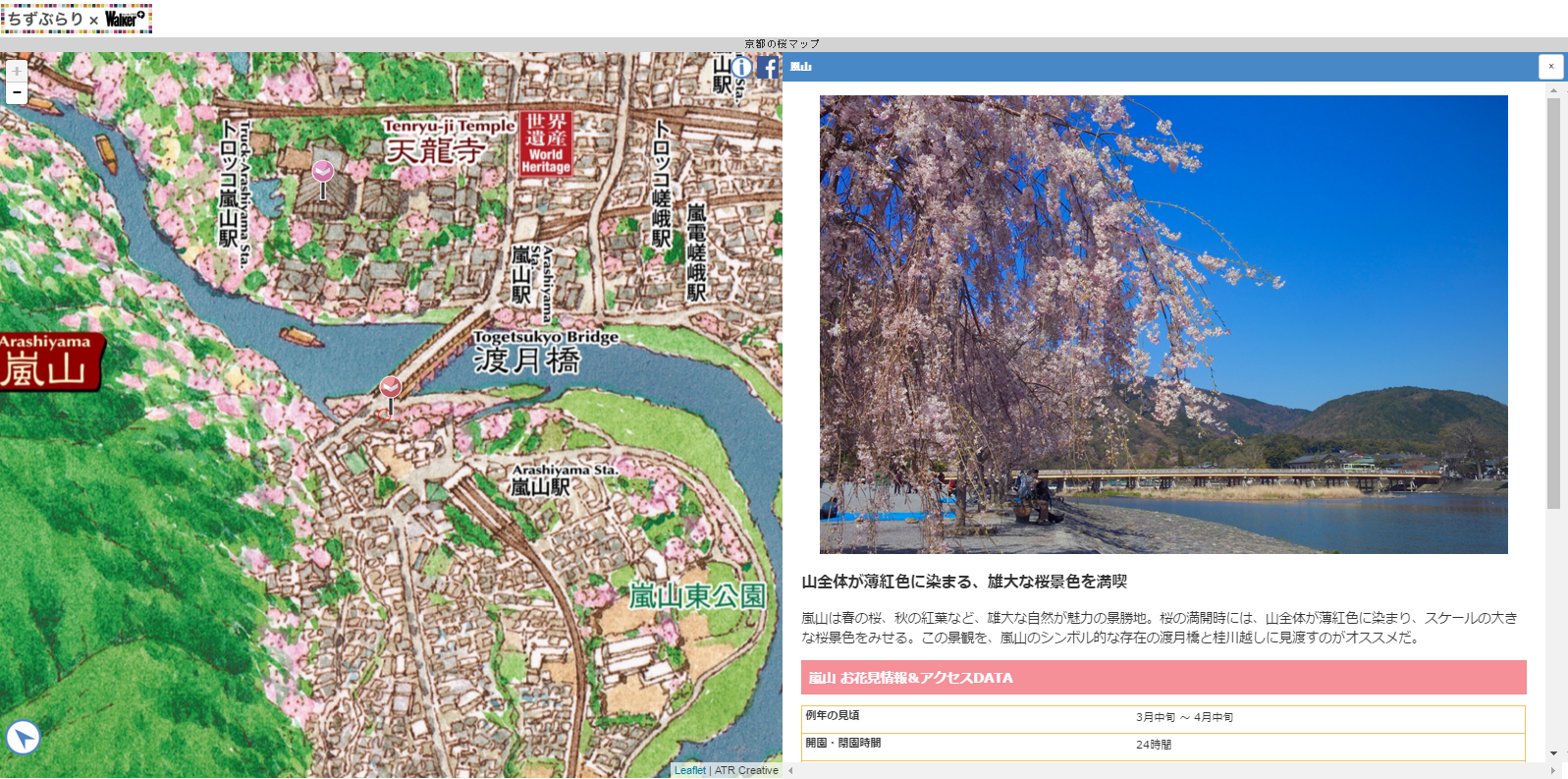Click the zoom in plus button
Screen dimensions: 1568x779
pyautogui.click(x=17, y=72)
